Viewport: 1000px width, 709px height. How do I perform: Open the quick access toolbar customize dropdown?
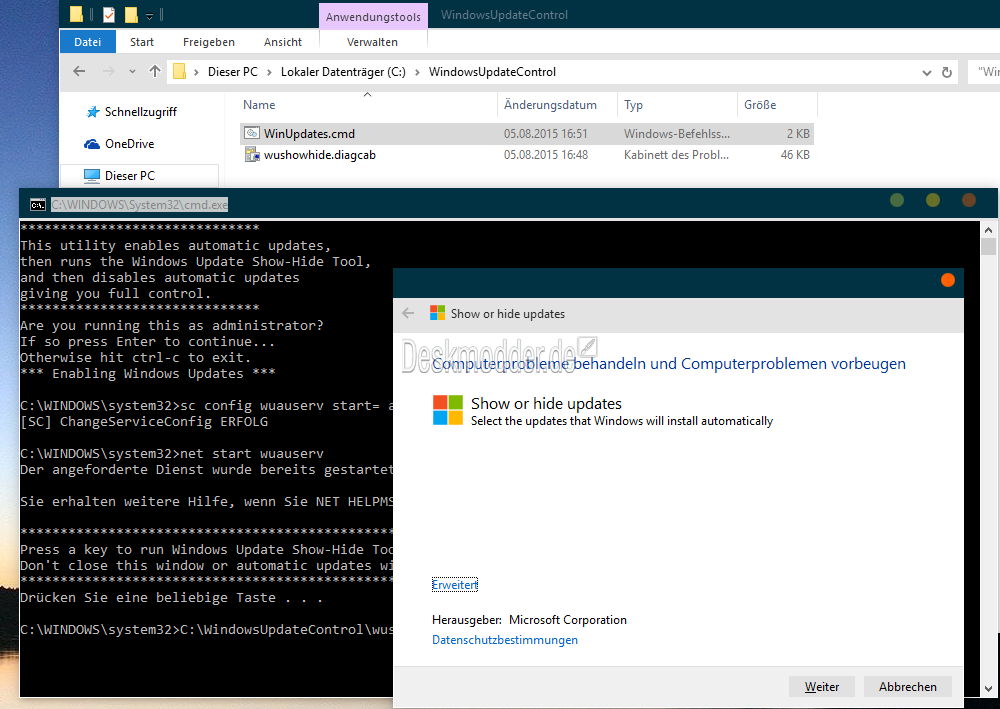click(x=149, y=16)
